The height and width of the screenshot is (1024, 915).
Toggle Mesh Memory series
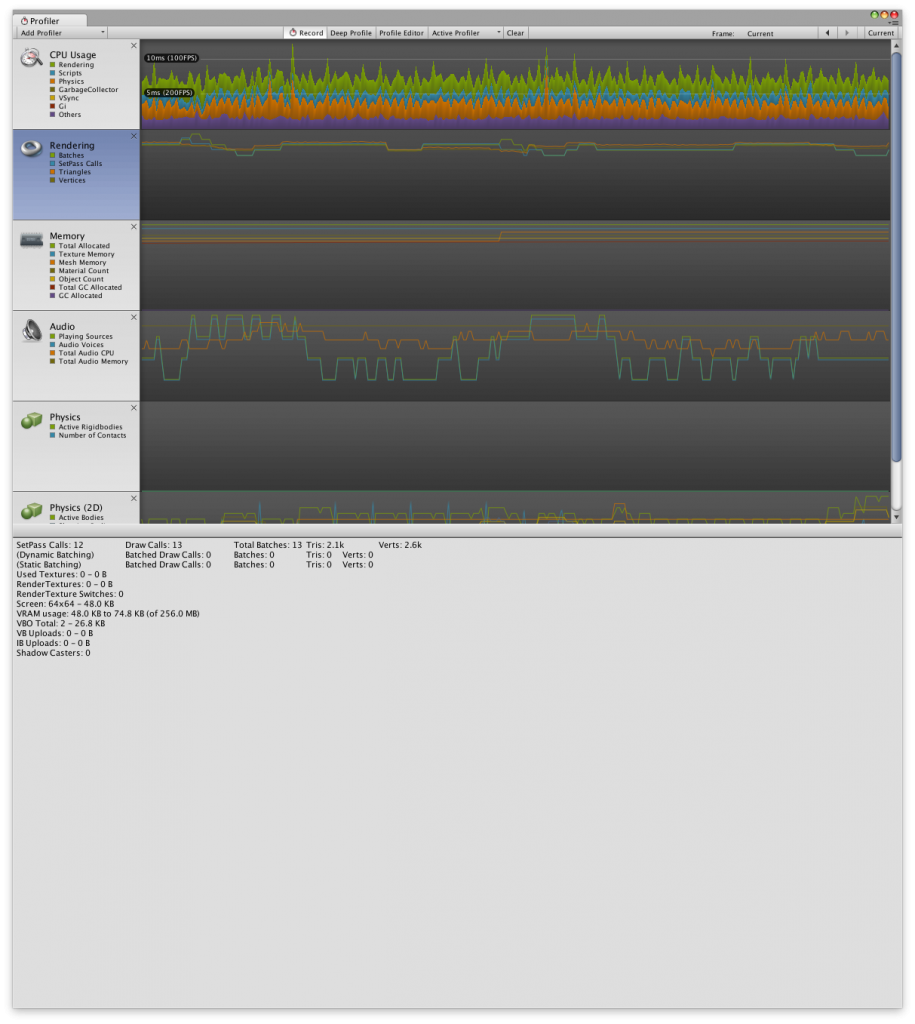tap(52, 263)
